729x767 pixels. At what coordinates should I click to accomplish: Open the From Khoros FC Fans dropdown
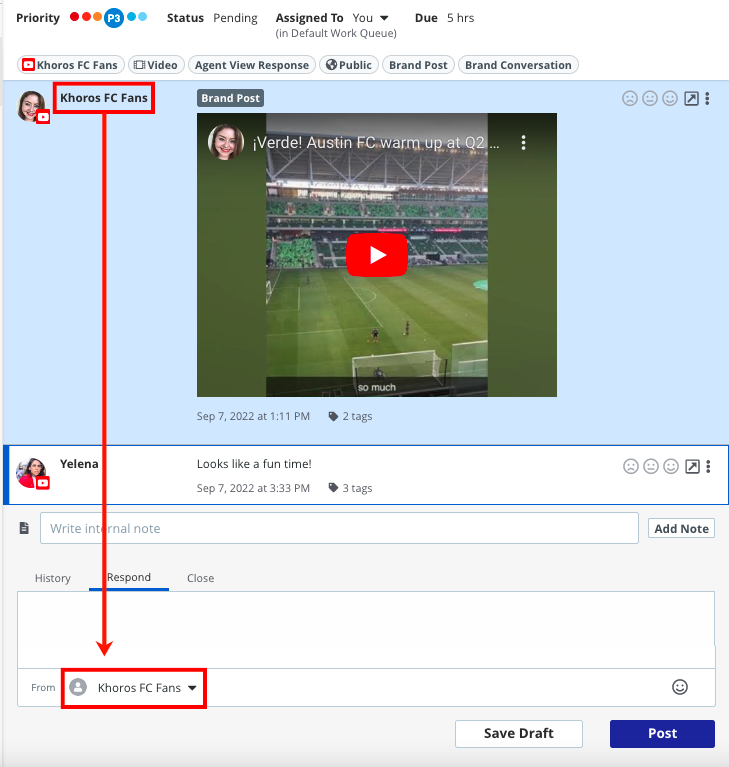pos(134,688)
